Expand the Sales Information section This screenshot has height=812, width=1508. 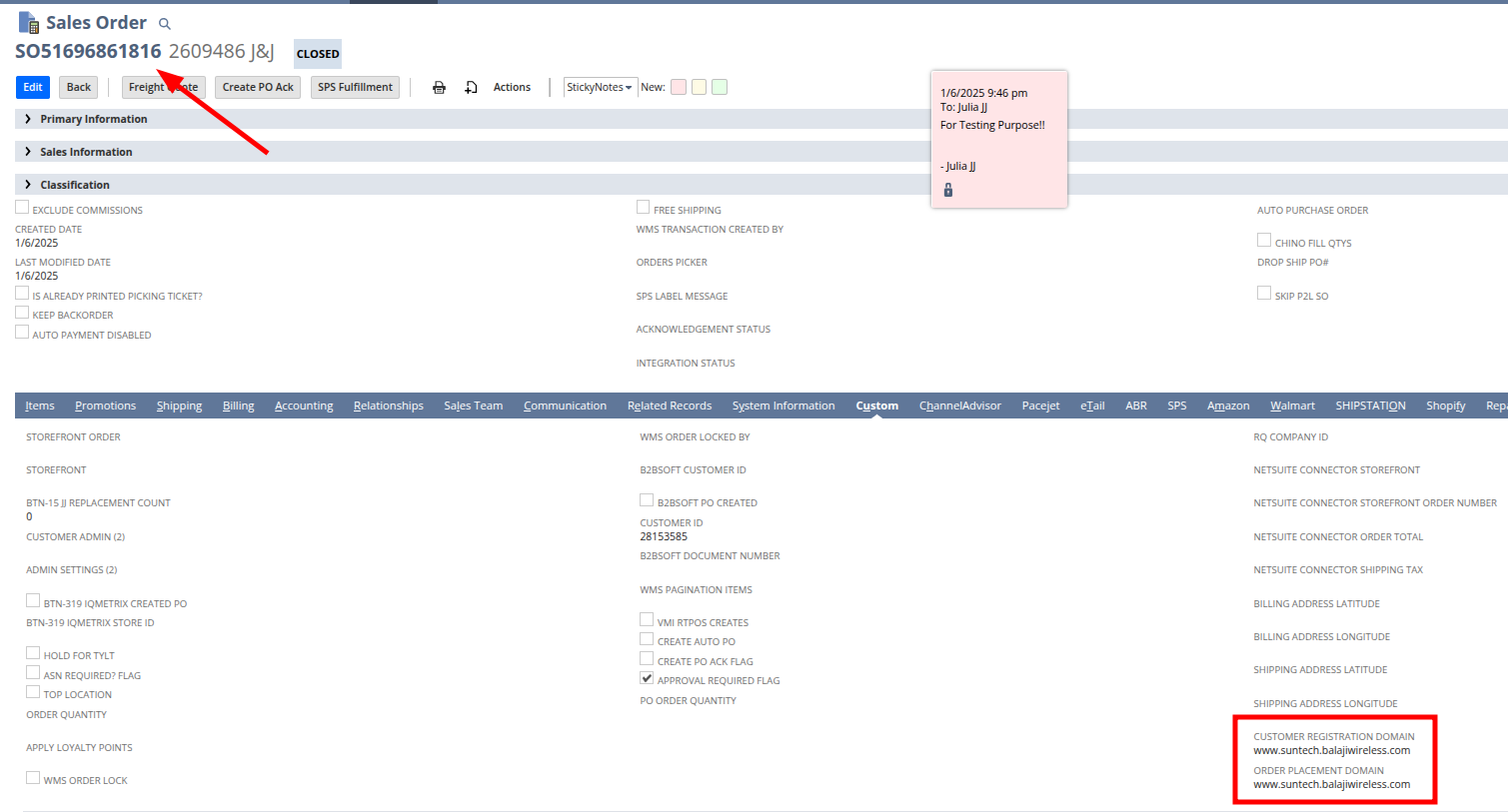[86, 152]
